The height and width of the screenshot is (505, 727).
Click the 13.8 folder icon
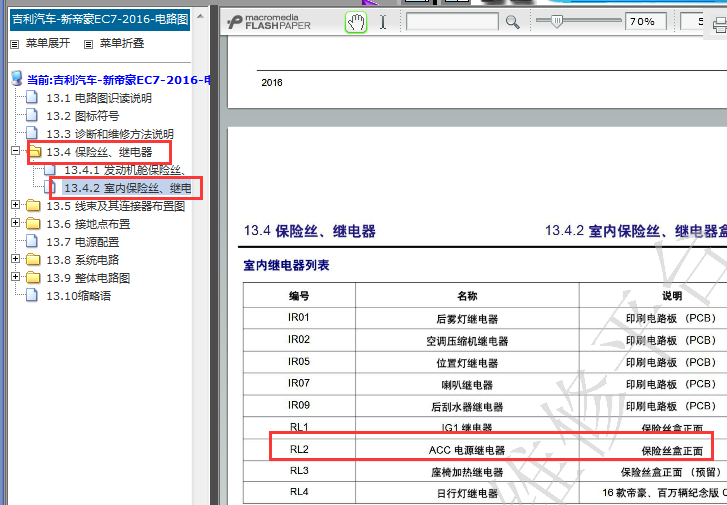pos(33,259)
